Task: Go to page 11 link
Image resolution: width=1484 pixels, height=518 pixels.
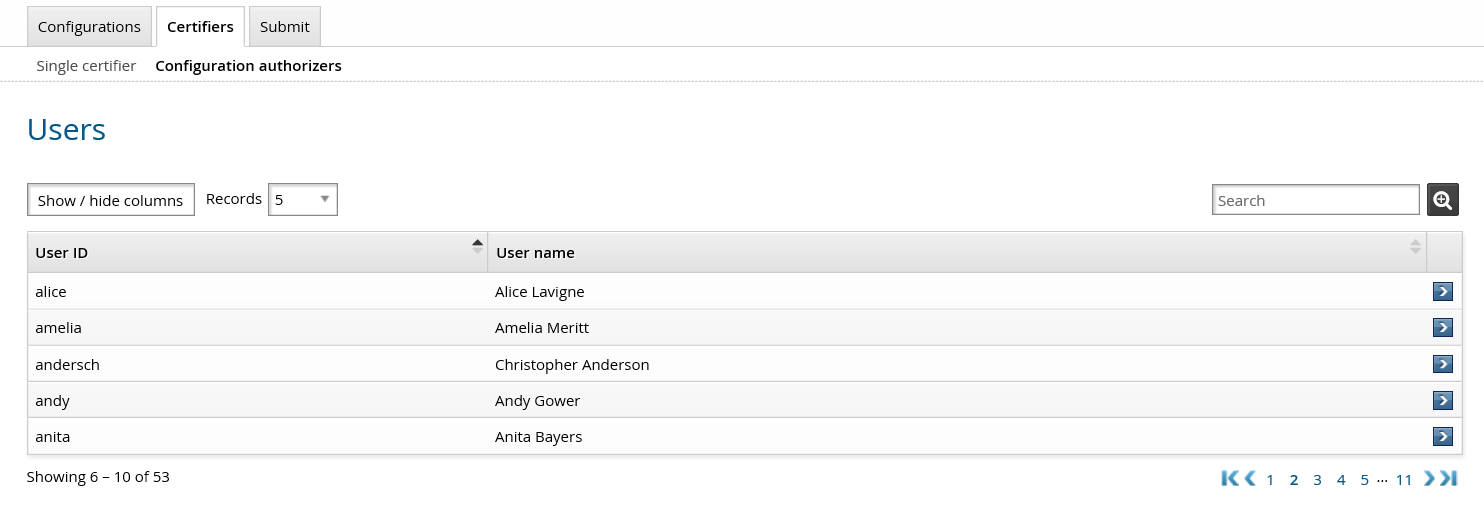Action: [1404, 479]
